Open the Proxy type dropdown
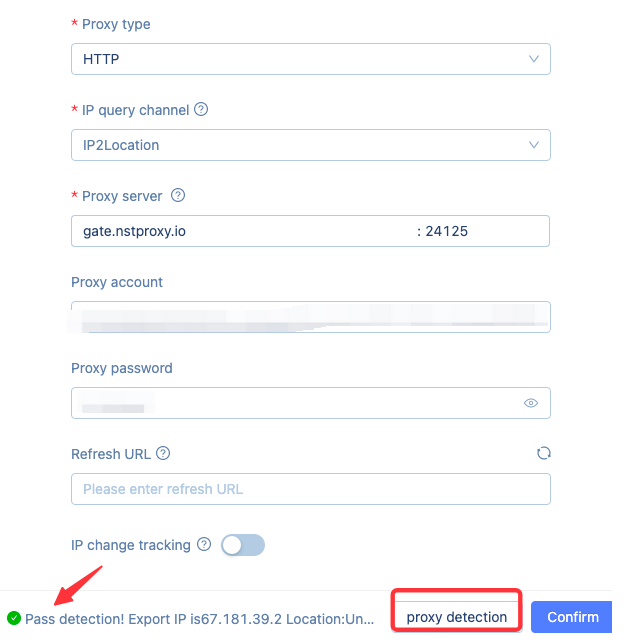 coord(310,59)
